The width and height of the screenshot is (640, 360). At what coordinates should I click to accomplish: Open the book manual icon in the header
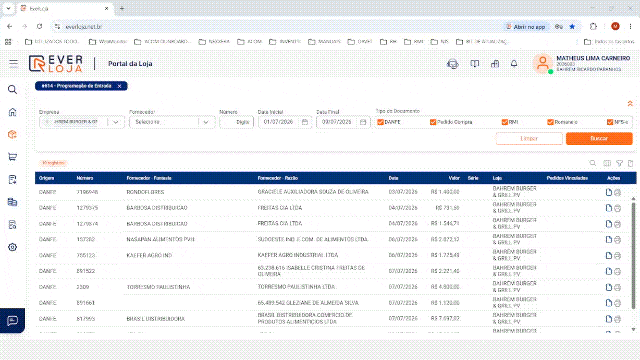click(474, 64)
